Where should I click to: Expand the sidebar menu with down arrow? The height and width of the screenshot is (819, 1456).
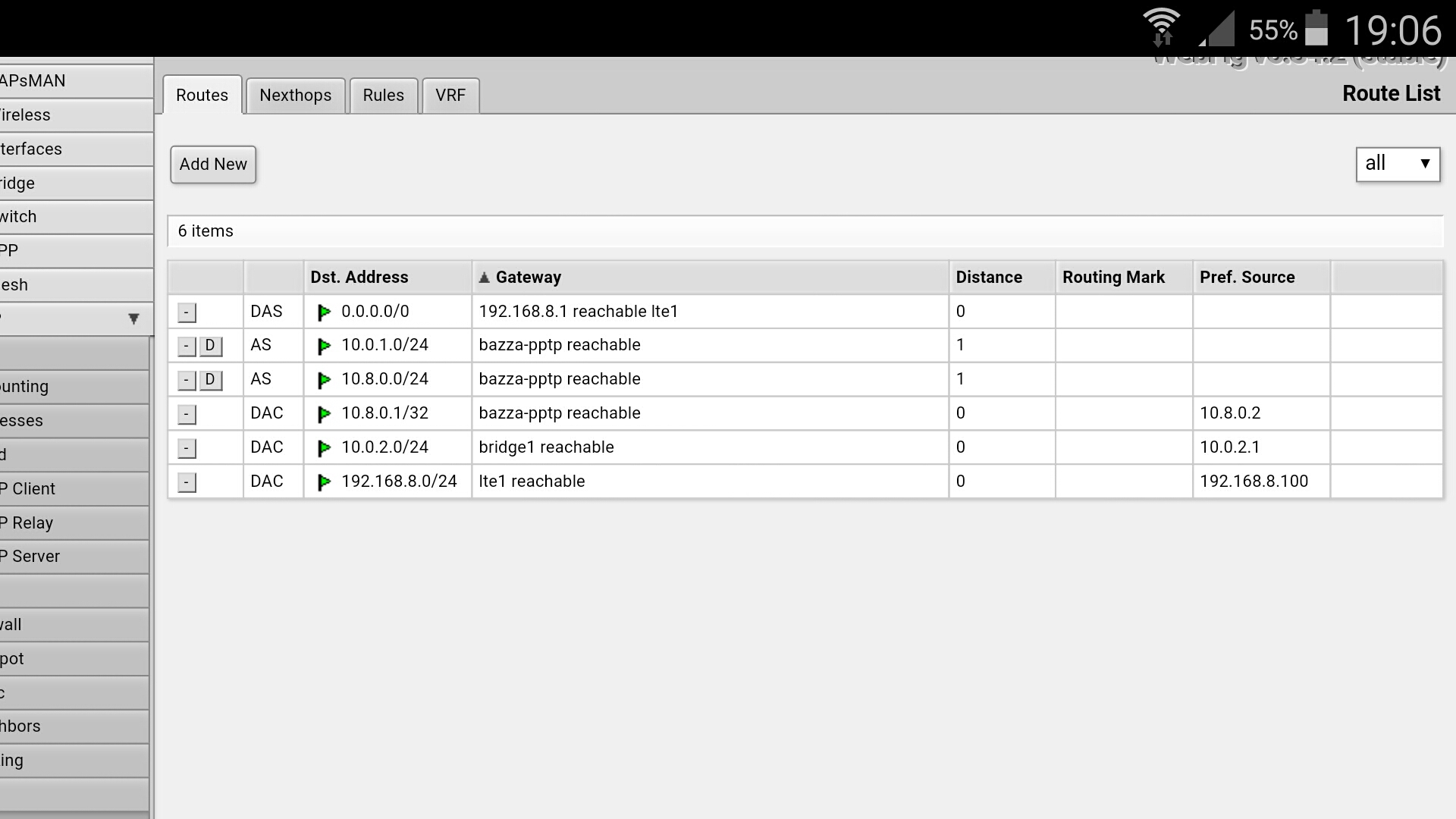point(133,318)
